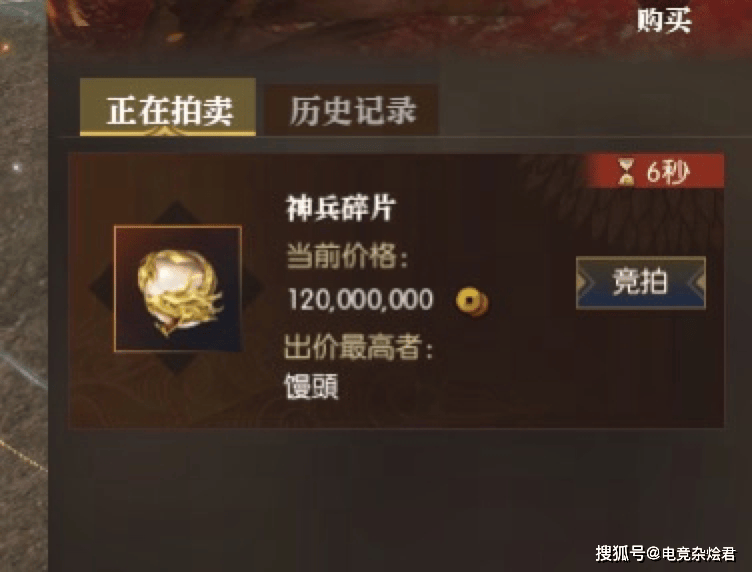Click the gray road line on map
752x572 pixels.
(x=23, y=370)
